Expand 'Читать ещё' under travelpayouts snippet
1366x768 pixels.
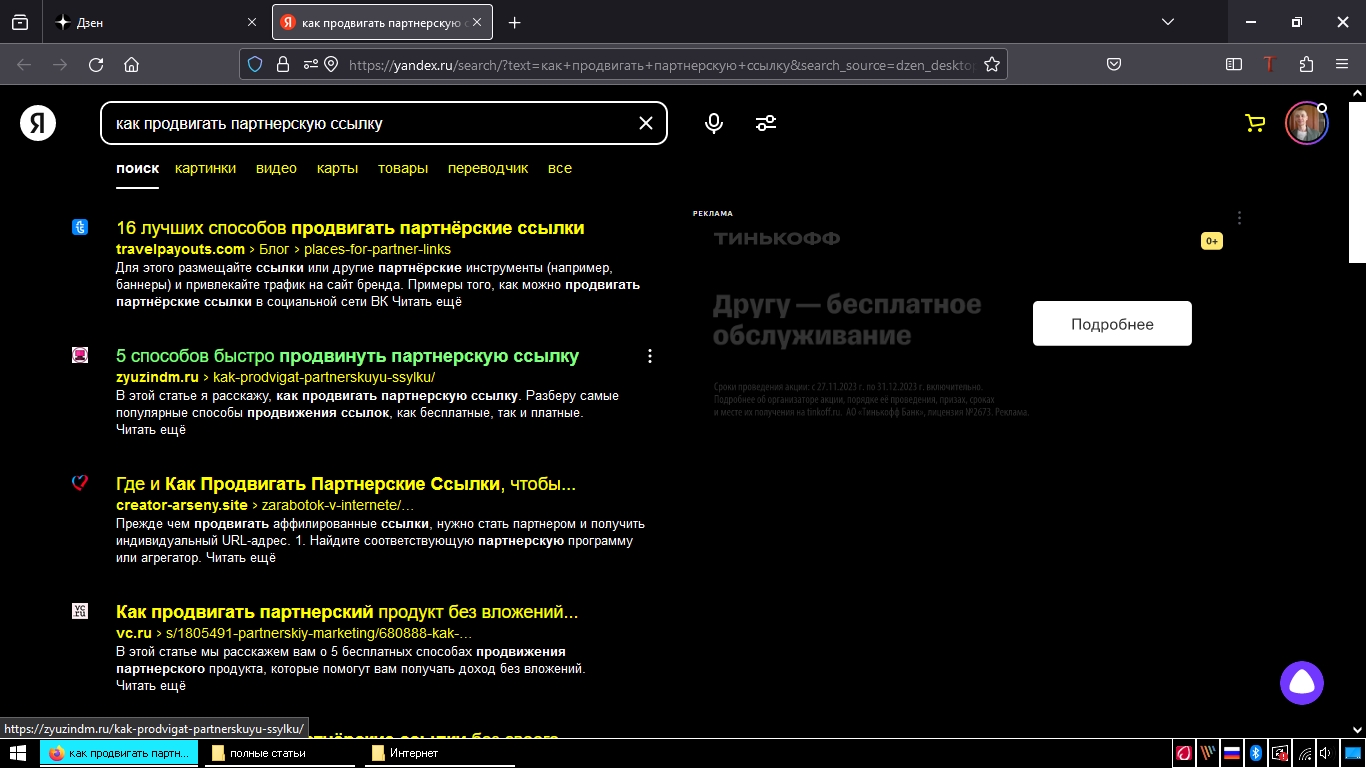point(427,302)
